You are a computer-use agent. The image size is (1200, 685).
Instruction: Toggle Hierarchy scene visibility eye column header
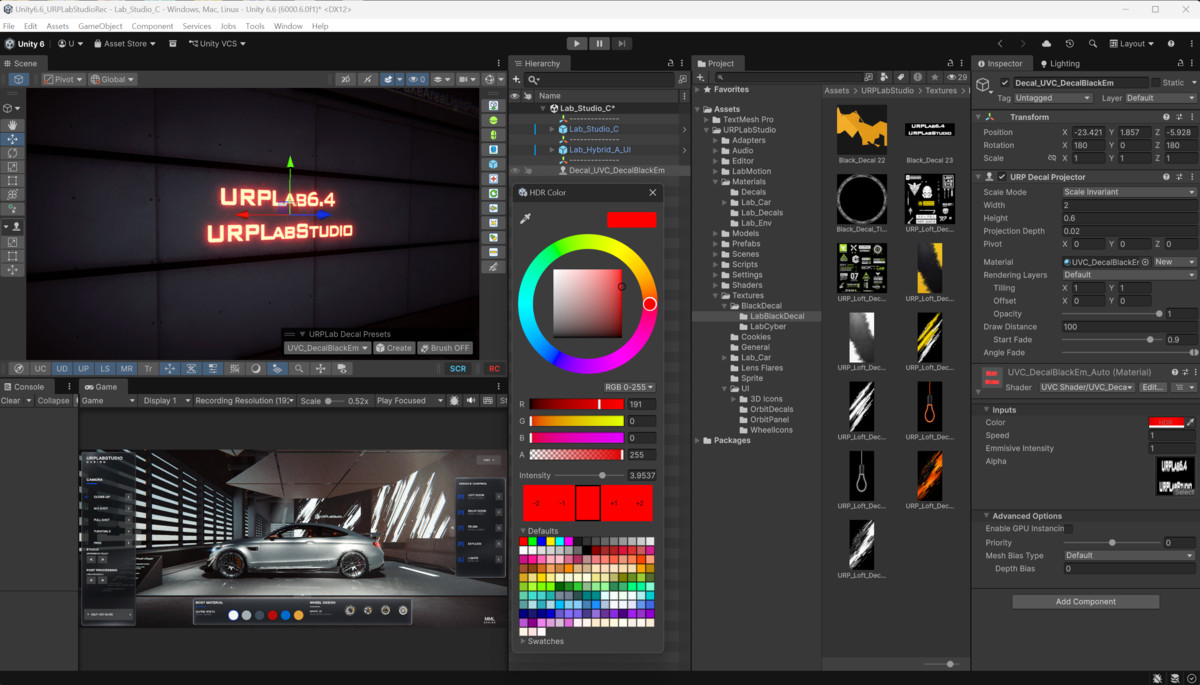click(x=515, y=96)
